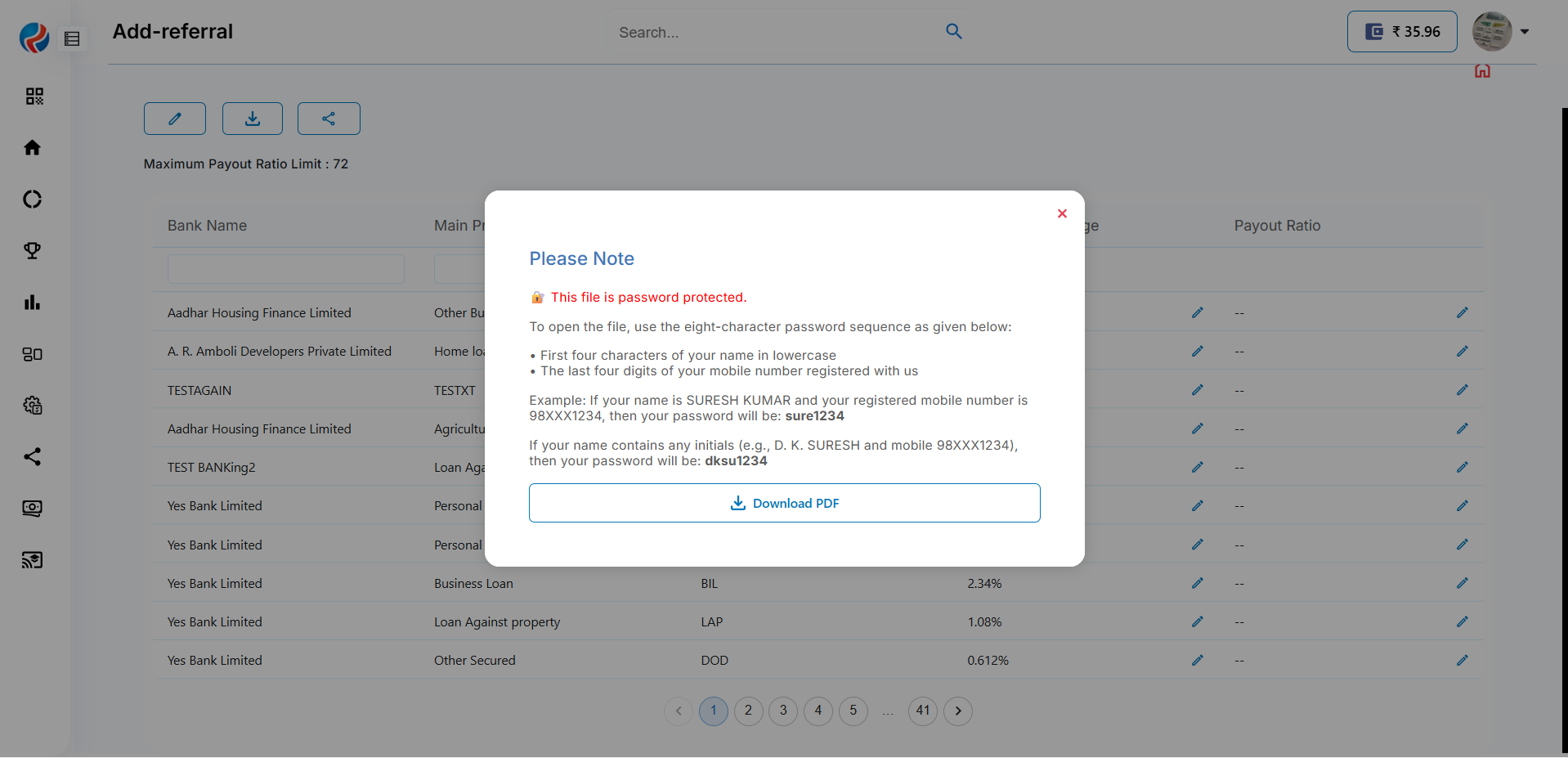Image resolution: width=1568 pixels, height=758 pixels.
Task: Open the wallet balance ₹ 35.96
Action: (x=1401, y=32)
